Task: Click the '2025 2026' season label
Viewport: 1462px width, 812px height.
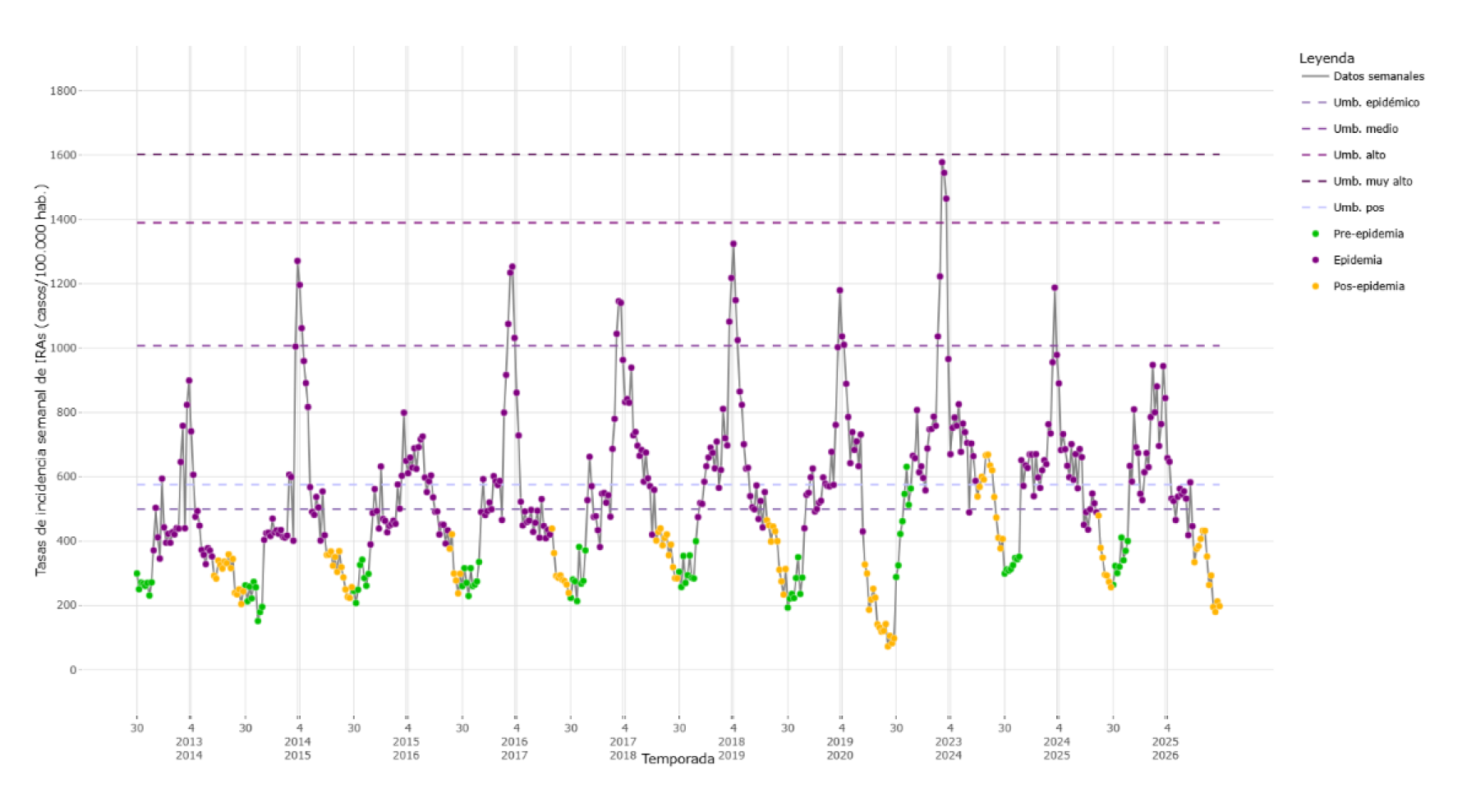Action: [x=1165, y=748]
